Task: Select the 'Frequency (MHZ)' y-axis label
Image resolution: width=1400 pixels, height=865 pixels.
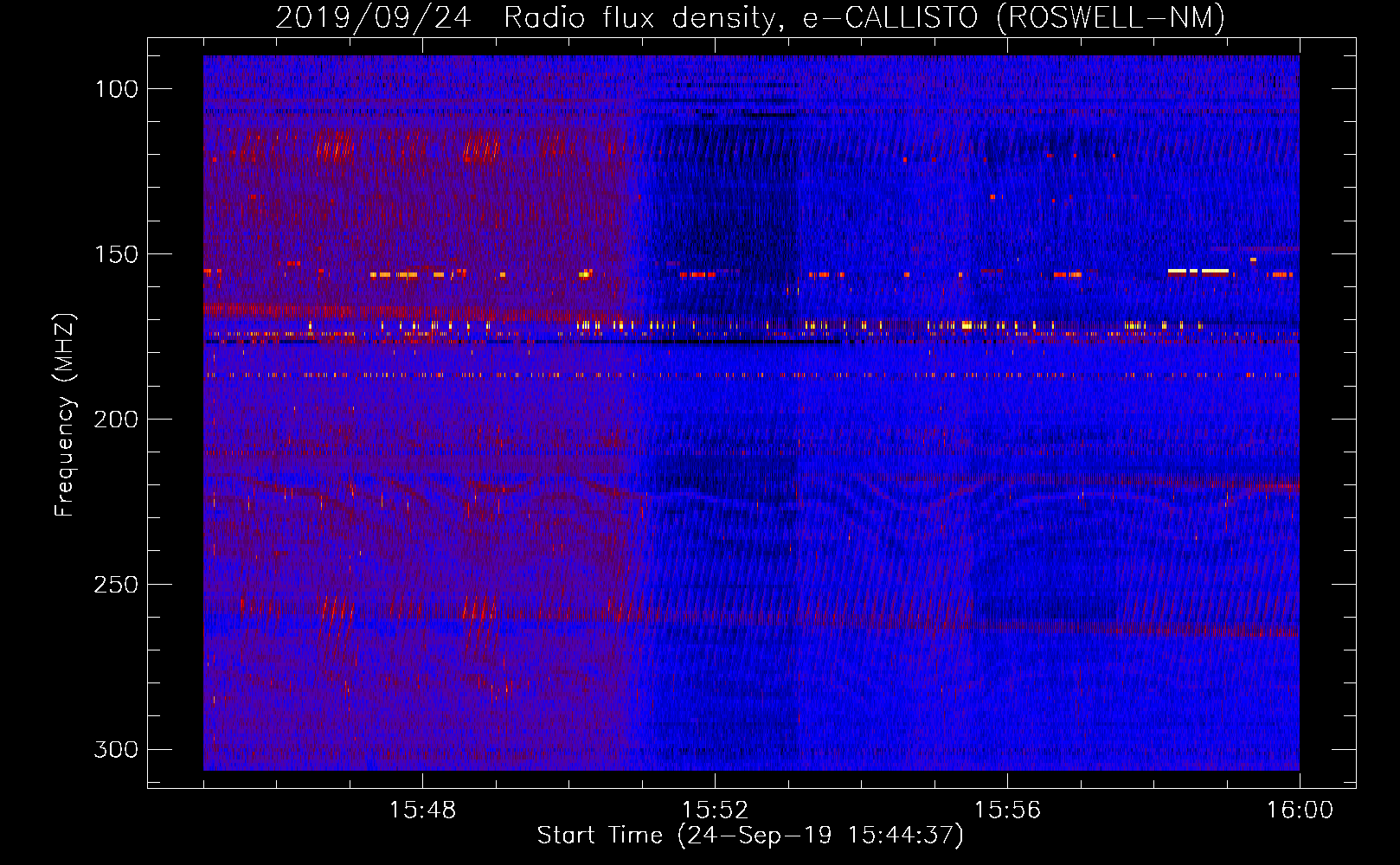Action: click(x=64, y=414)
